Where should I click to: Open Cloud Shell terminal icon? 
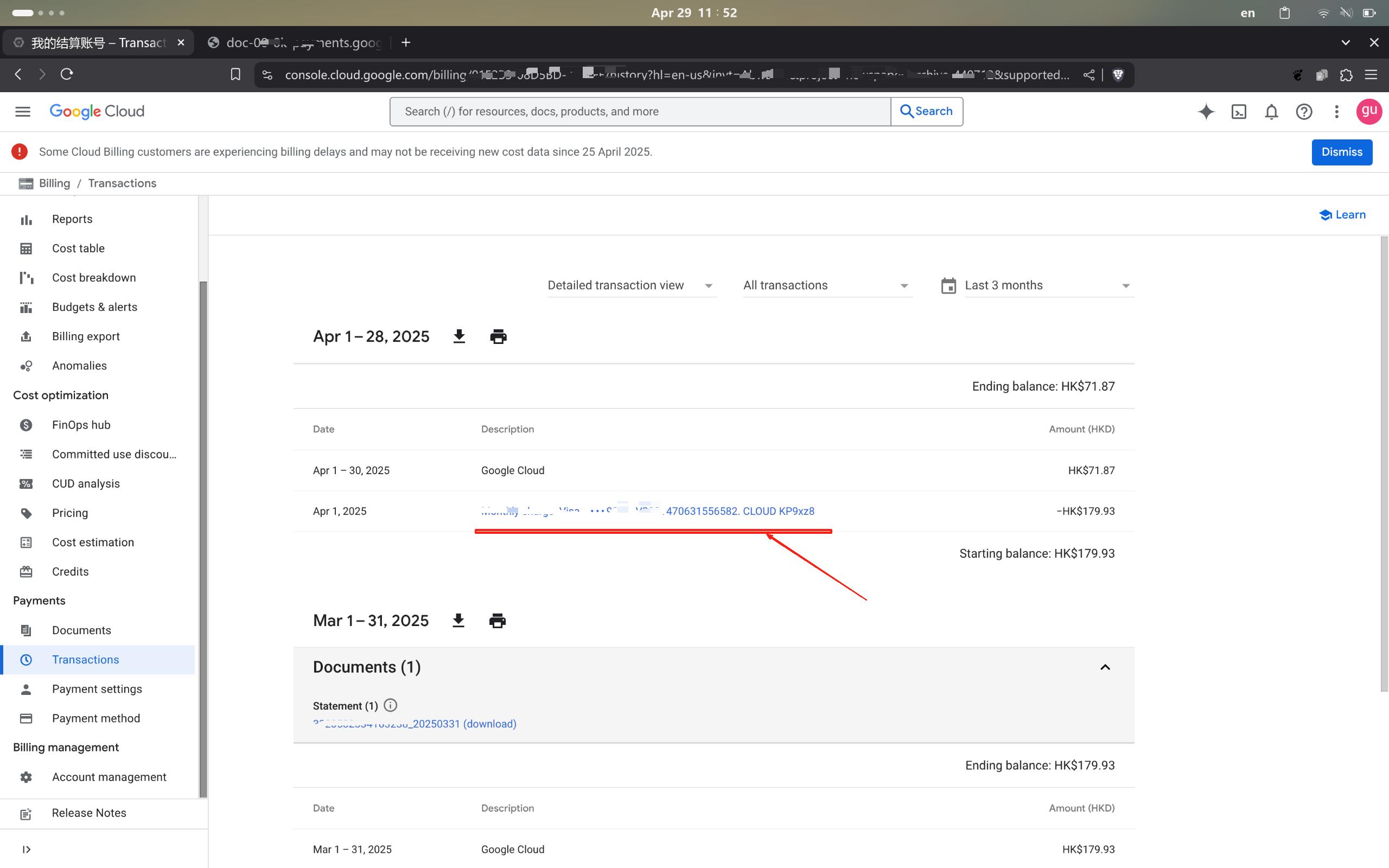tap(1239, 111)
